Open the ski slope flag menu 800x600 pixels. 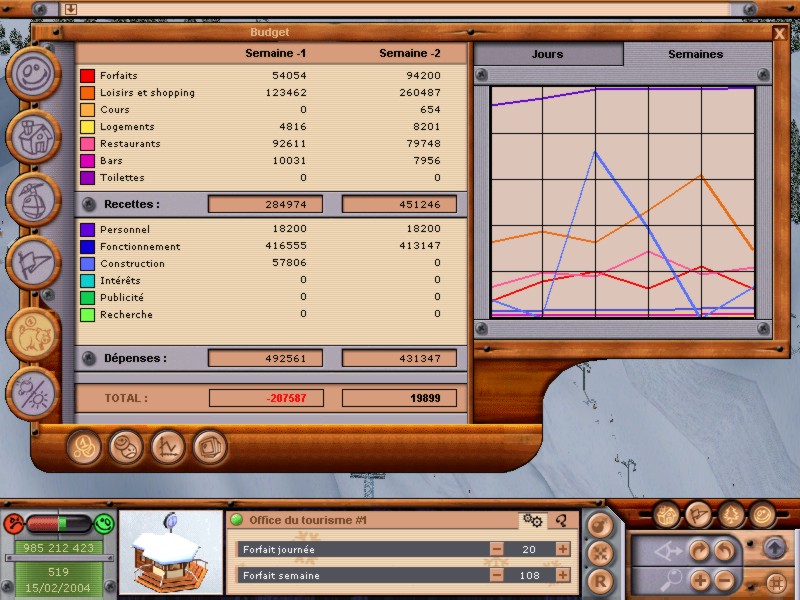[x=33, y=263]
